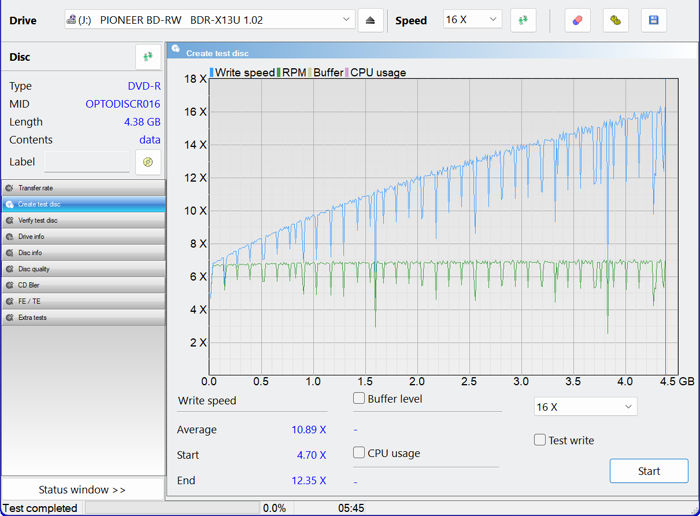Enable the Buffer level checkbox

(x=359, y=399)
